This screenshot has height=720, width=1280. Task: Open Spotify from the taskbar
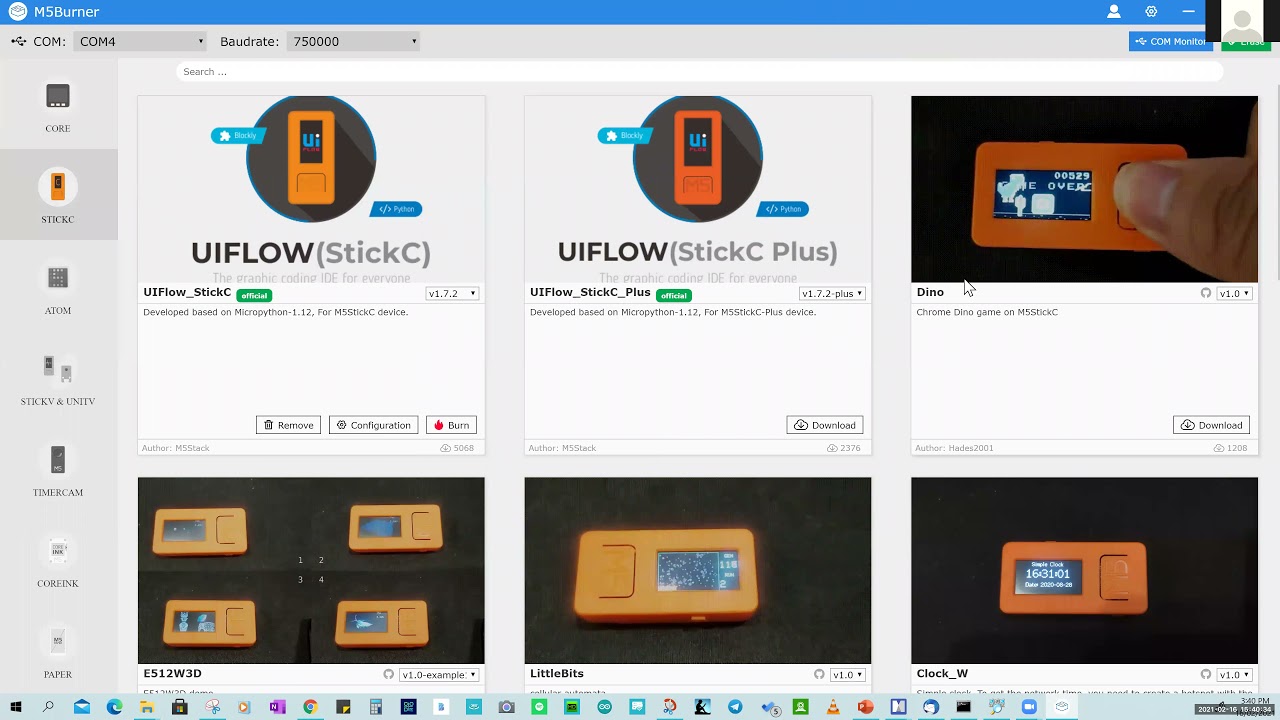pyautogui.click(x=539, y=707)
